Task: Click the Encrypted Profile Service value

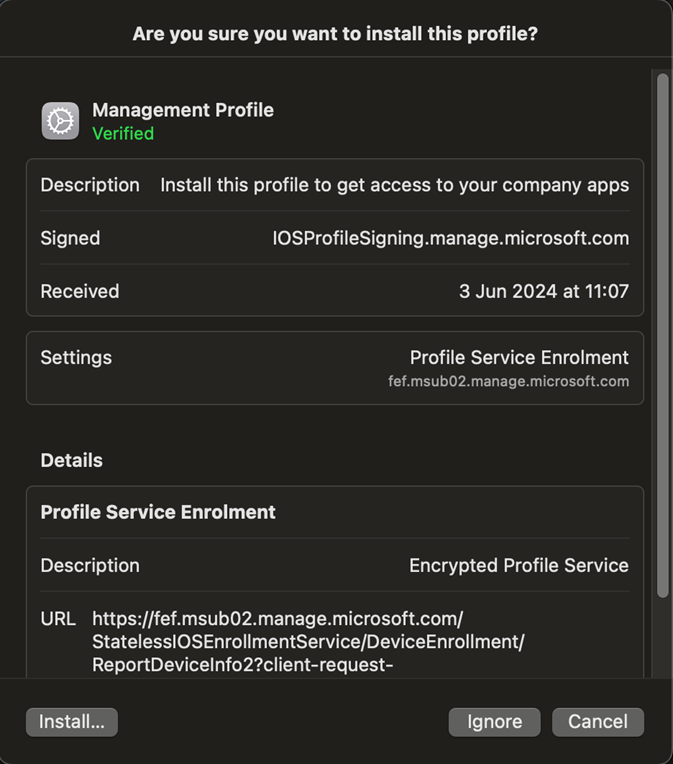Action: [519, 566]
